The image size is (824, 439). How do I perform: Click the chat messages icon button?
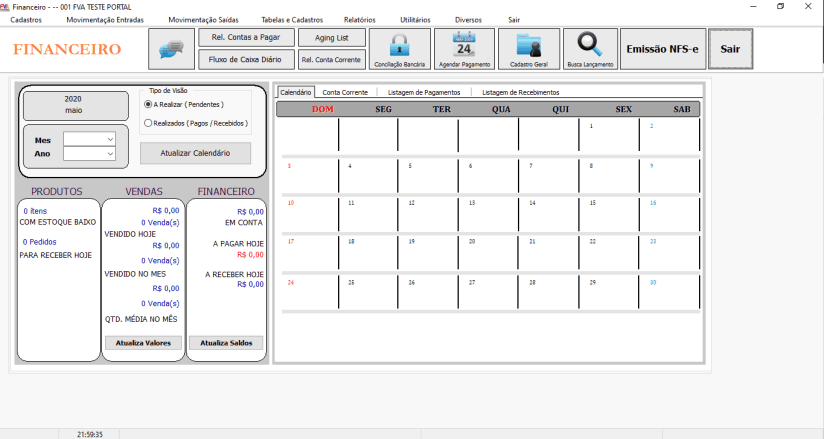tap(171, 49)
